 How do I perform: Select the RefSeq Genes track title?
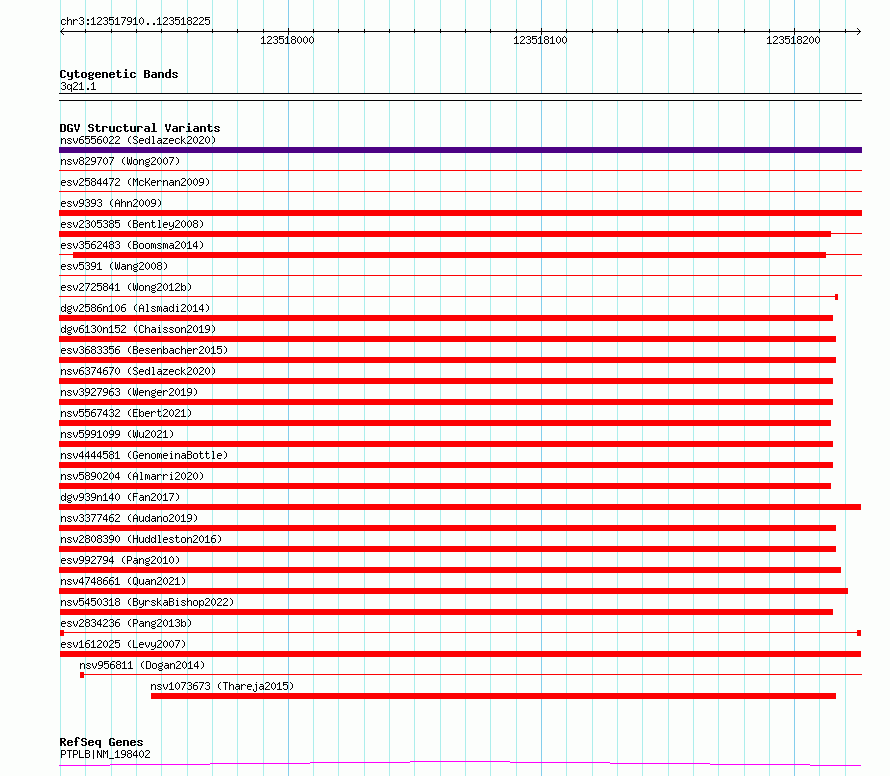(x=102, y=742)
